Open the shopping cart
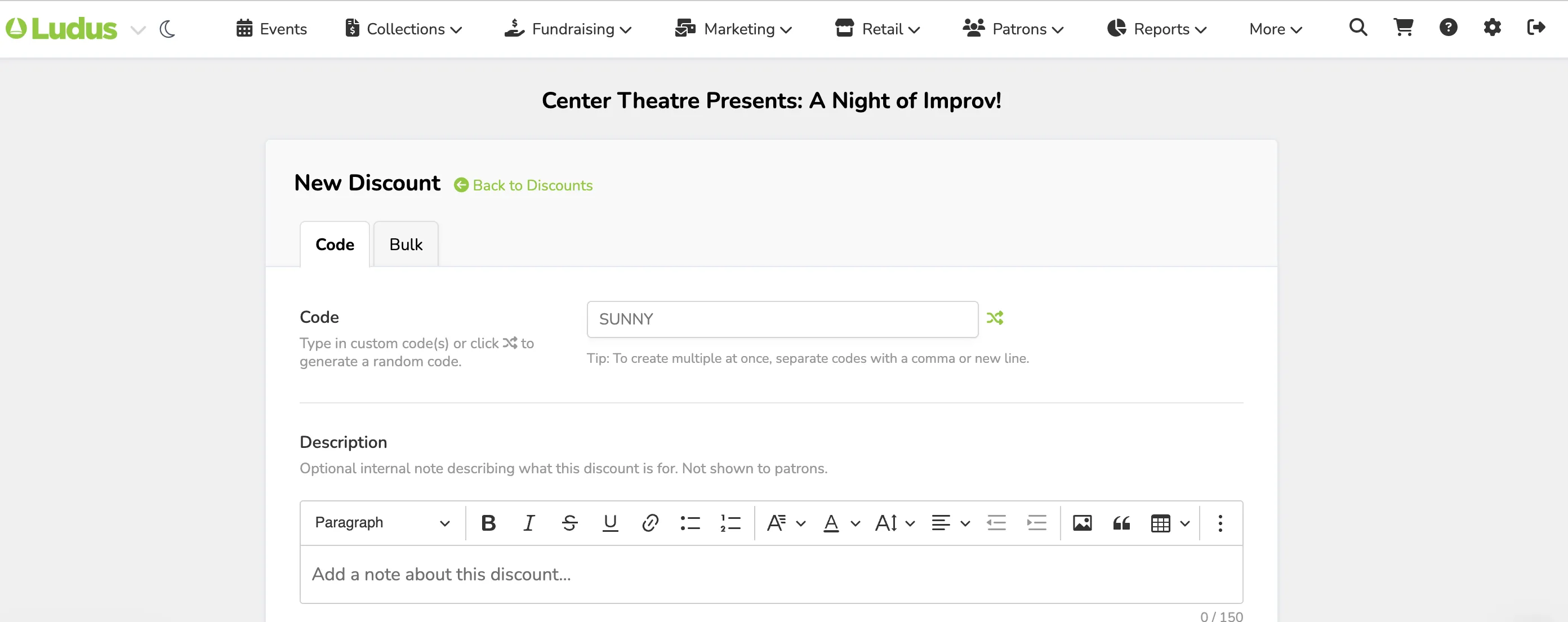The height and width of the screenshot is (622, 1568). (x=1403, y=28)
